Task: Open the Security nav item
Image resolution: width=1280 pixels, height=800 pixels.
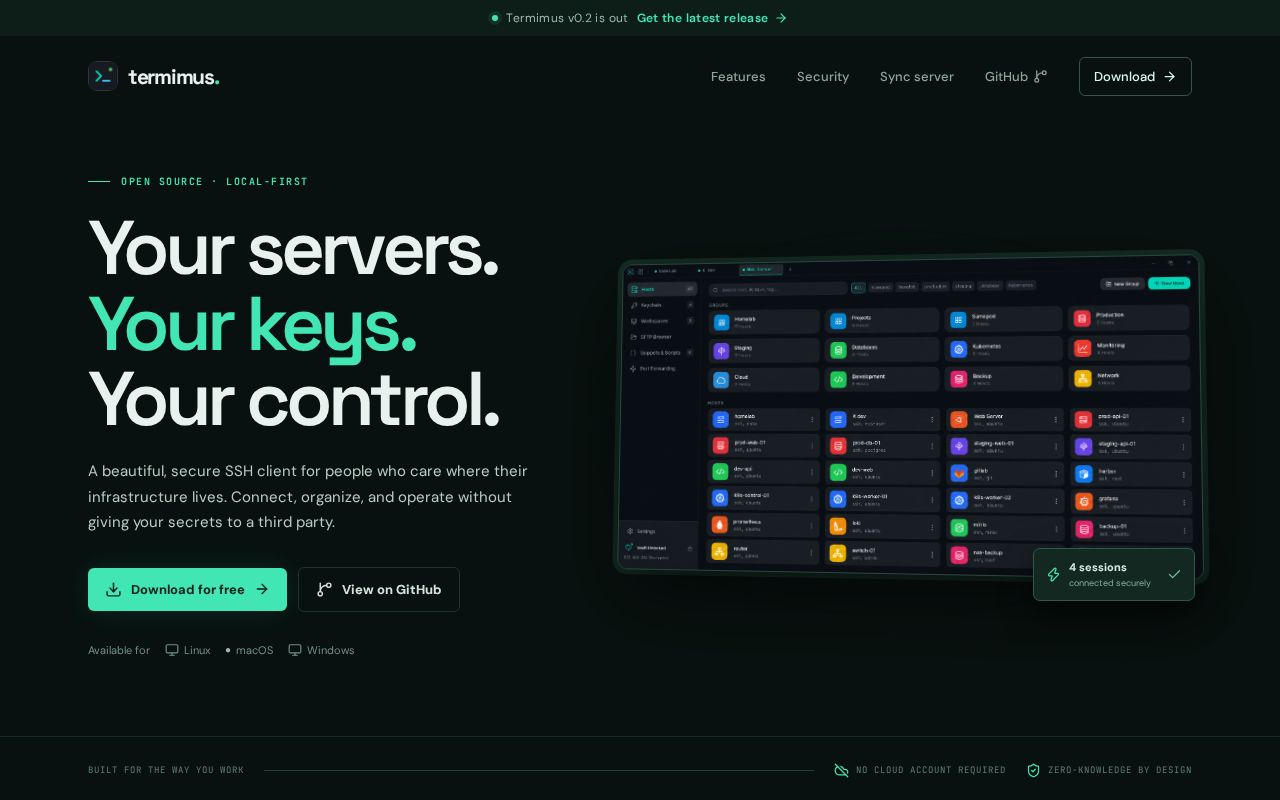Action: (x=823, y=77)
